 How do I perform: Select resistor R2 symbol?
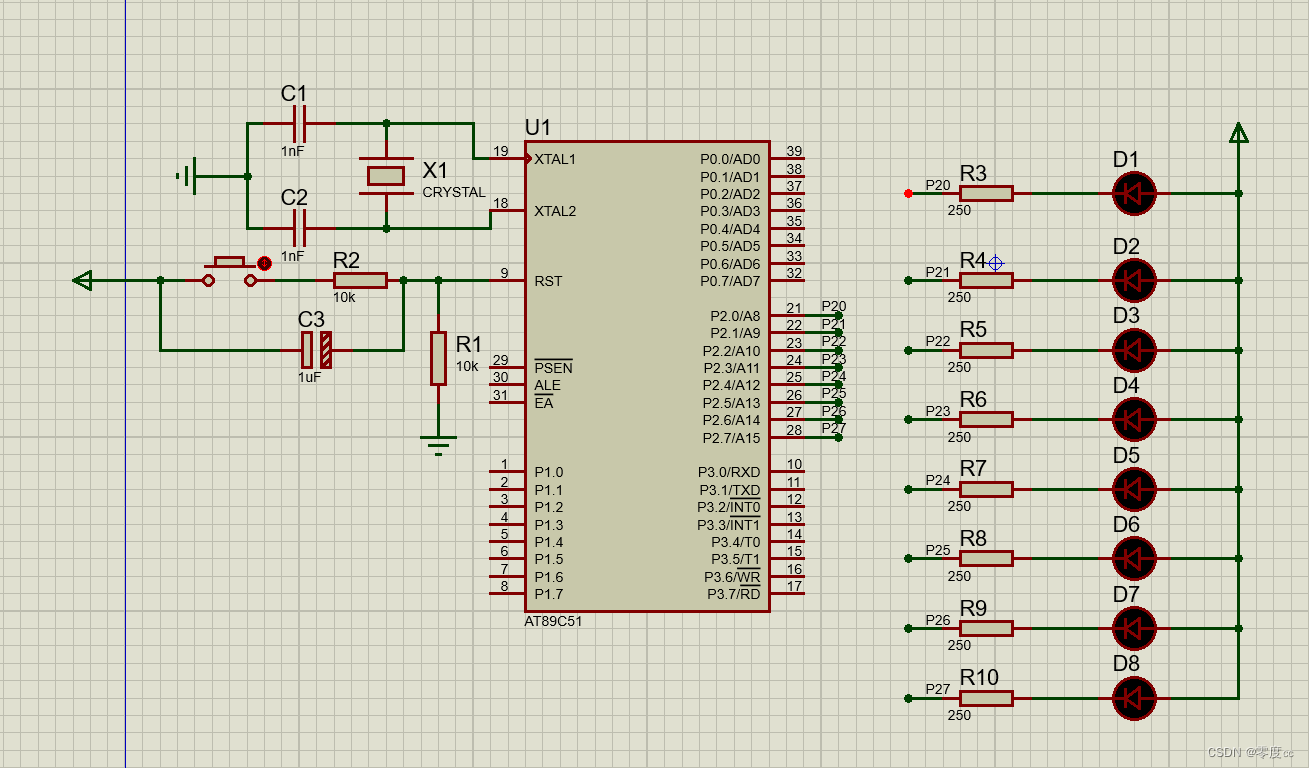point(360,280)
